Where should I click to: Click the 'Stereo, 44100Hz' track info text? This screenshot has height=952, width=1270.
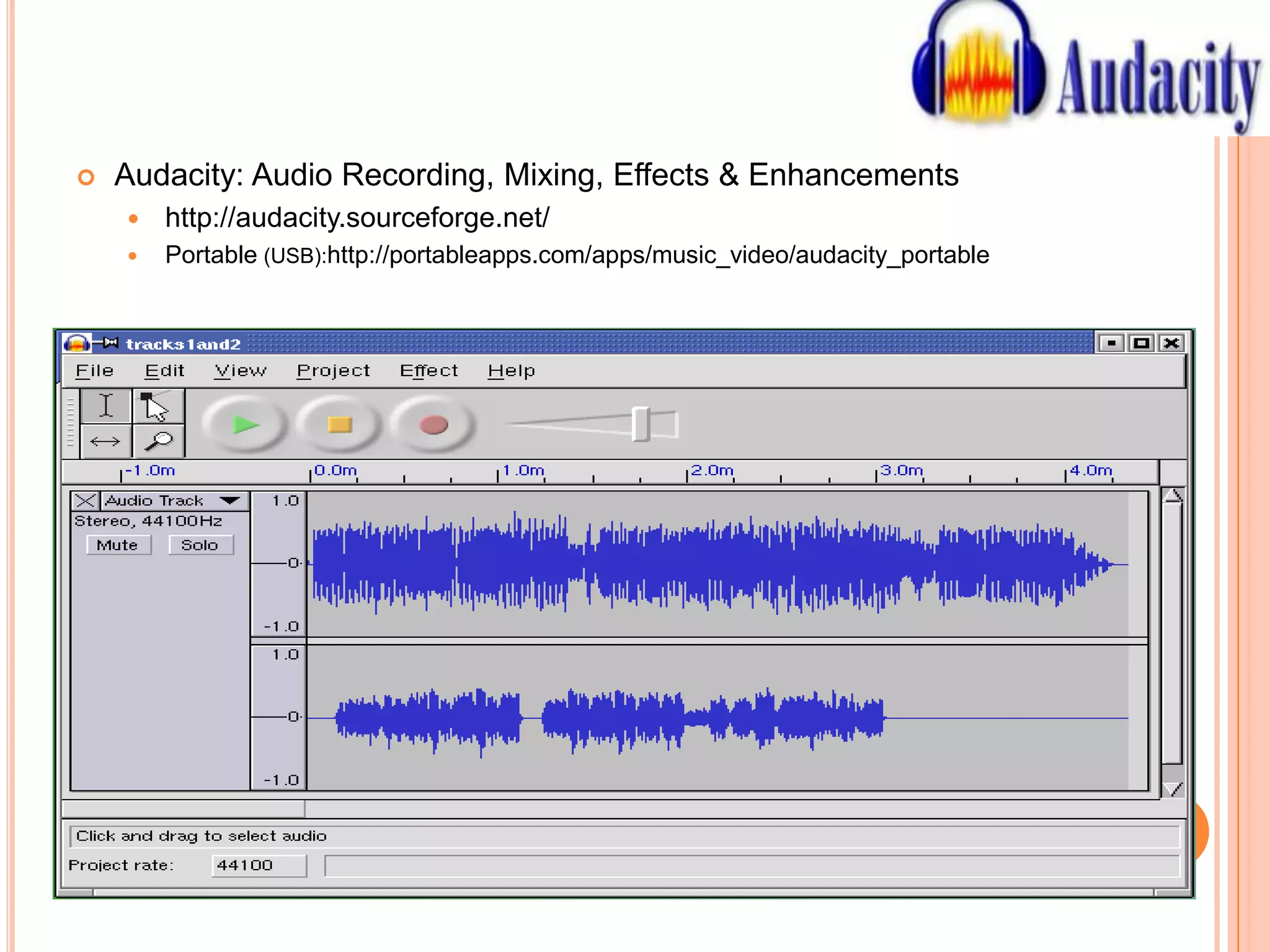coord(148,521)
